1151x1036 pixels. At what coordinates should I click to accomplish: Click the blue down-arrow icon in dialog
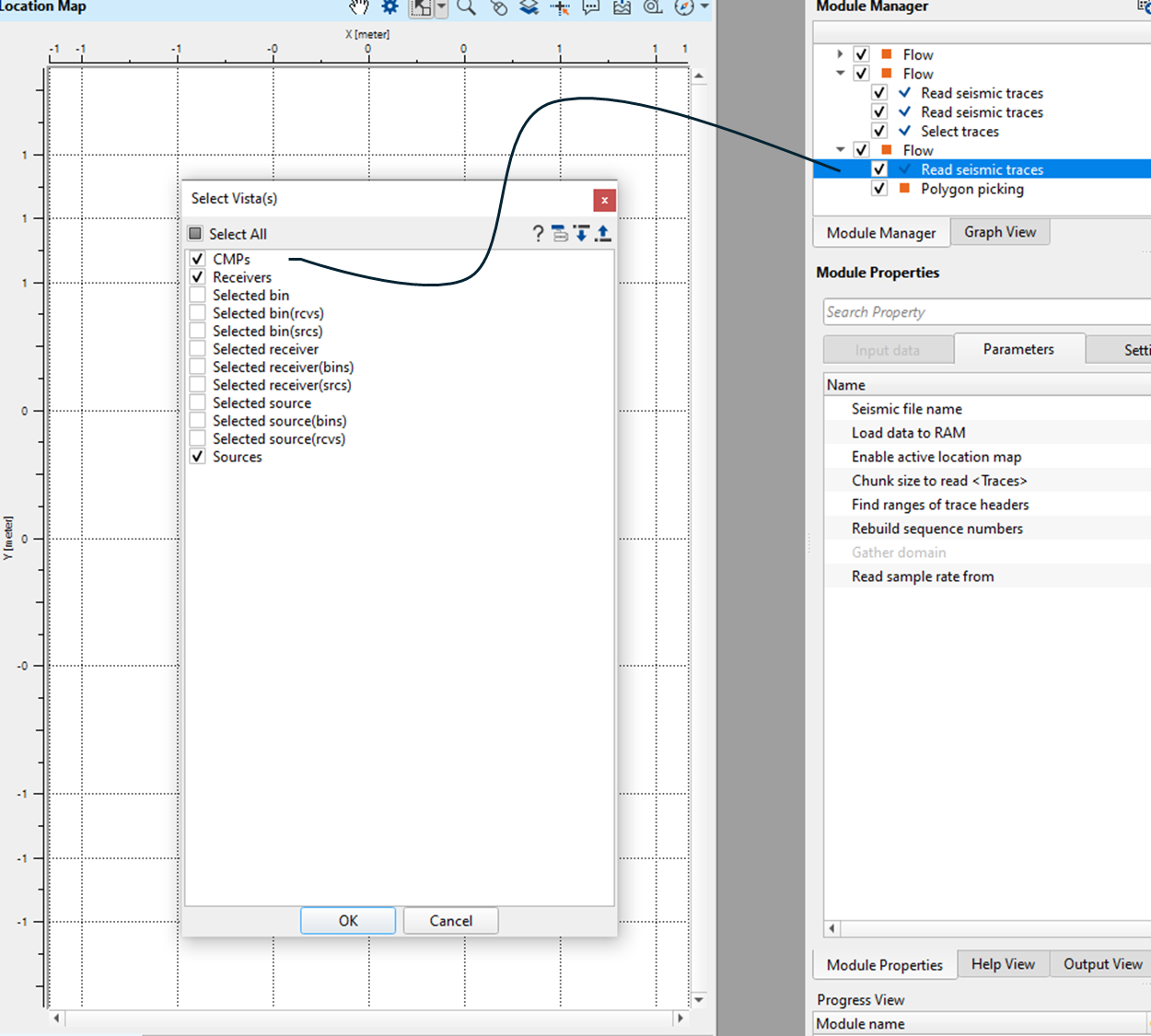point(581,234)
